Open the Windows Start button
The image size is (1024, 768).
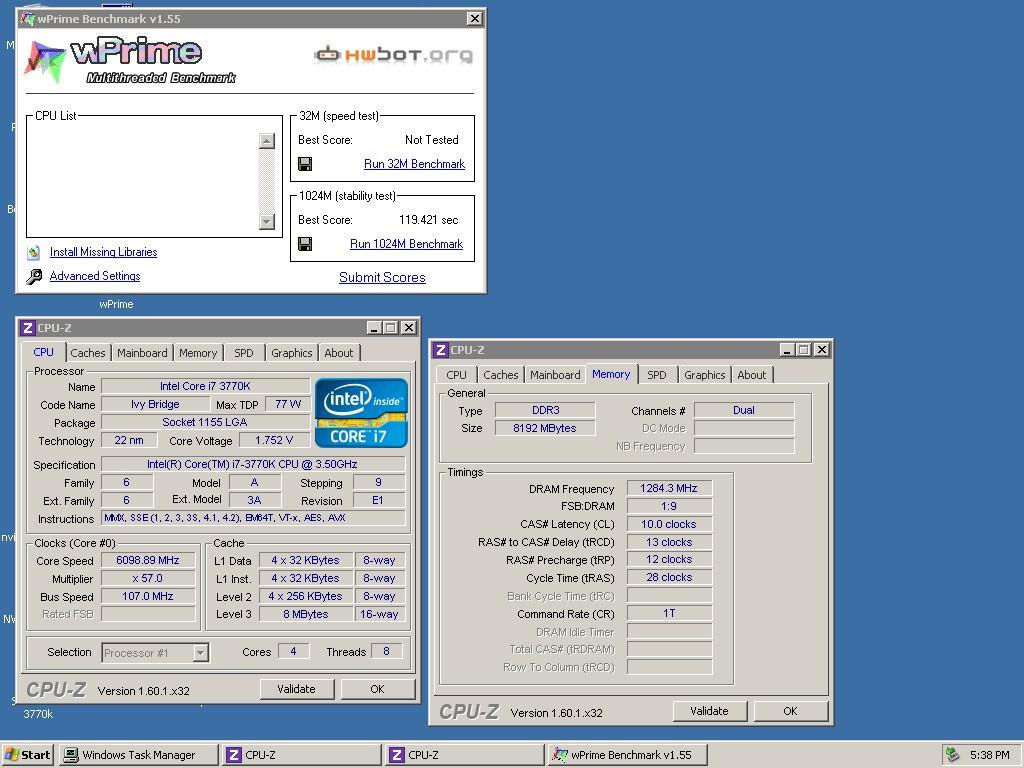(x=27, y=755)
